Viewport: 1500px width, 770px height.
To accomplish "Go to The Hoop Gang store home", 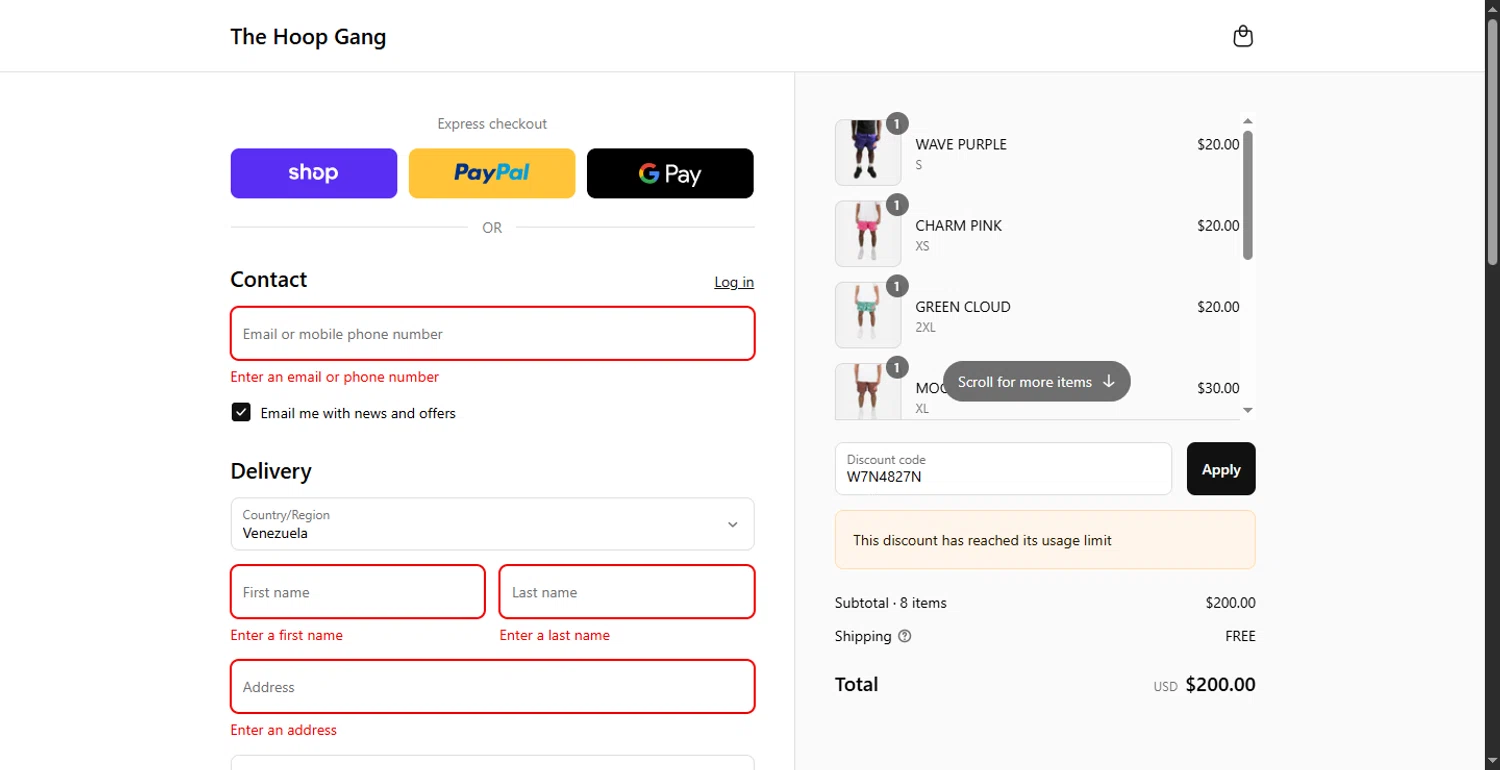I will pos(308,37).
